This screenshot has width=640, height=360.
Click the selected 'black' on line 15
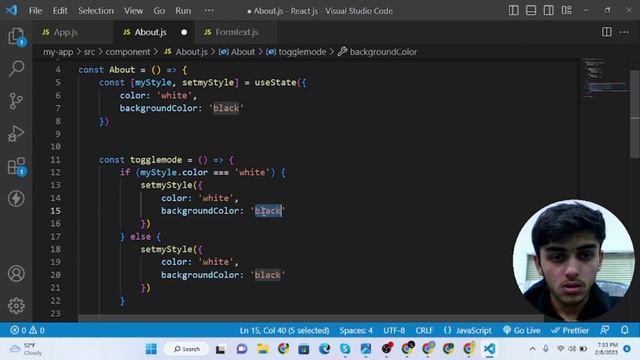coord(268,211)
